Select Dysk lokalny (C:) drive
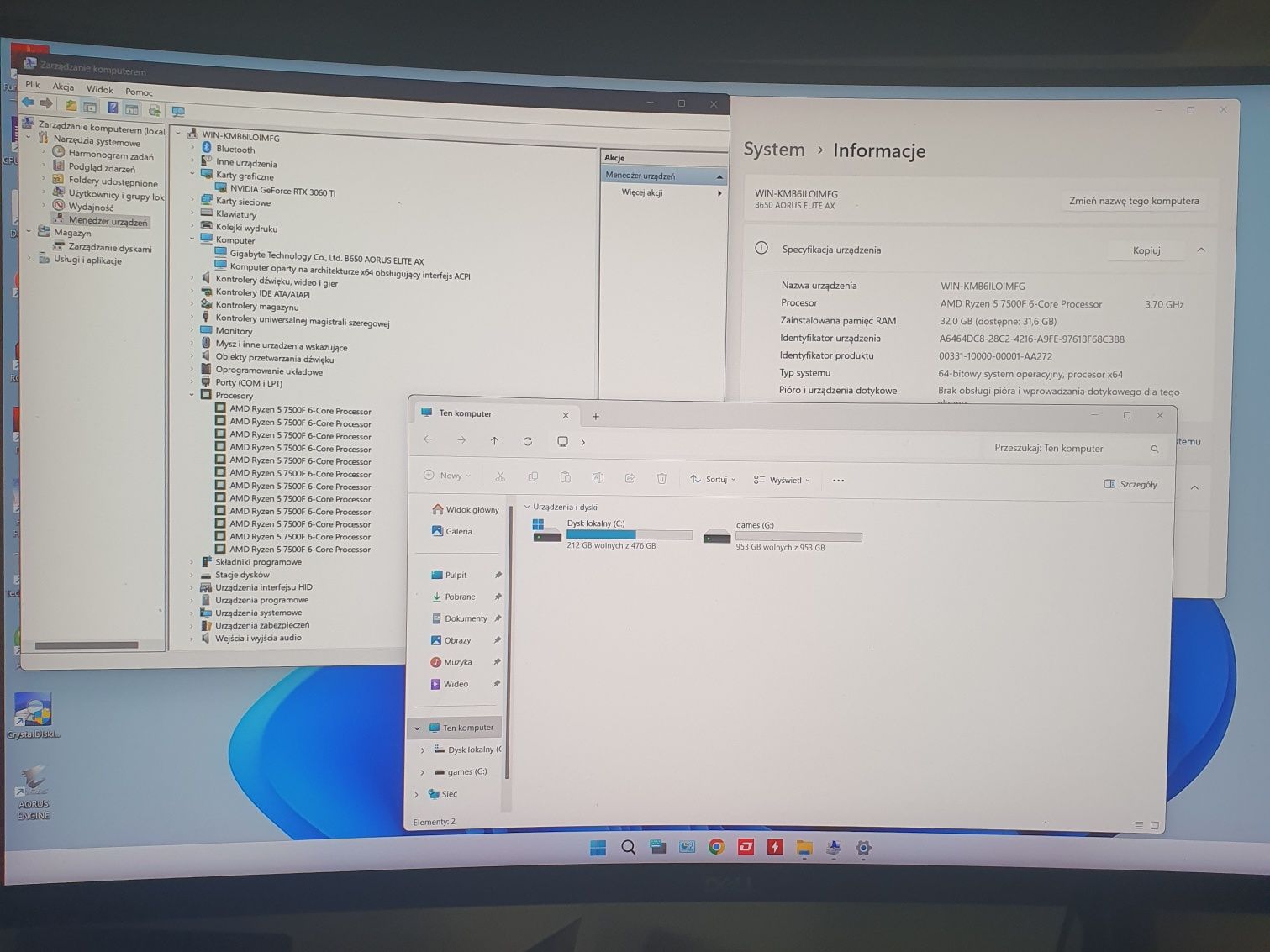 pyautogui.click(x=613, y=533)
